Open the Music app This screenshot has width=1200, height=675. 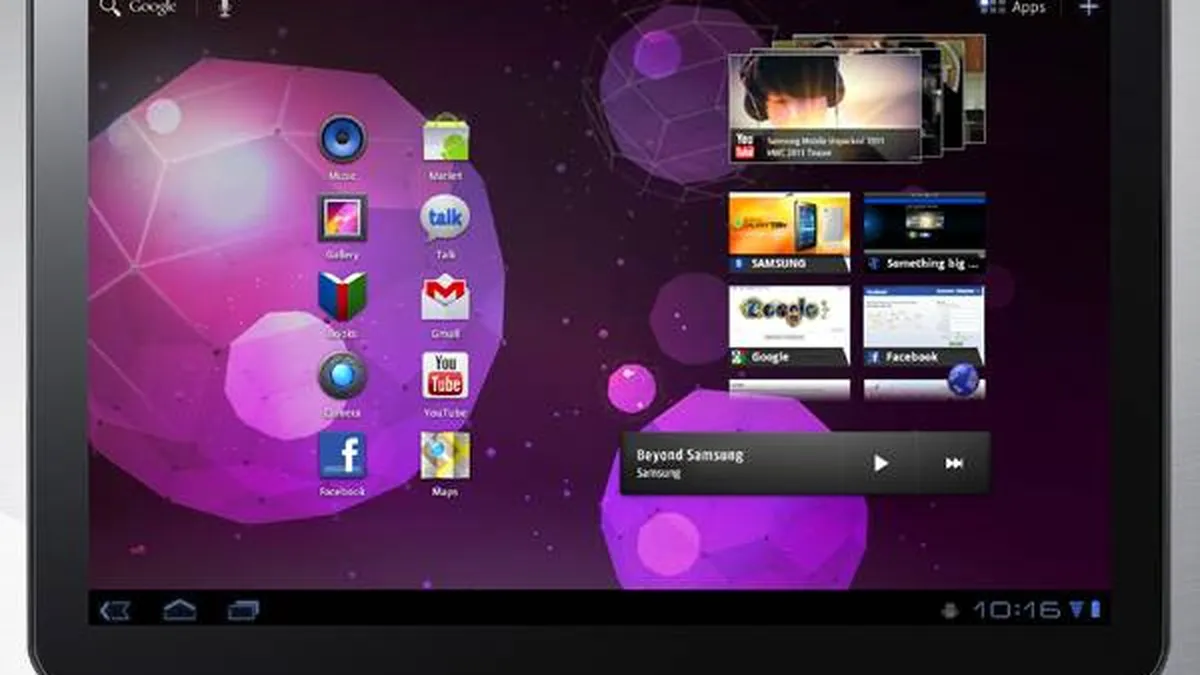click(x=342, y=139)
